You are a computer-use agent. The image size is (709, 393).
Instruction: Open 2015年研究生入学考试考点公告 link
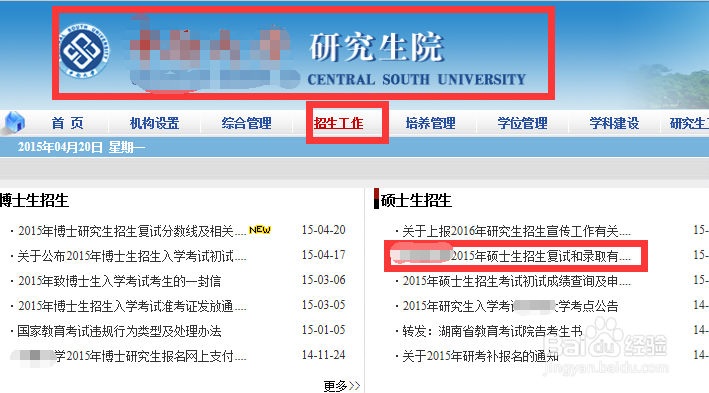click(x=510, y=306)
